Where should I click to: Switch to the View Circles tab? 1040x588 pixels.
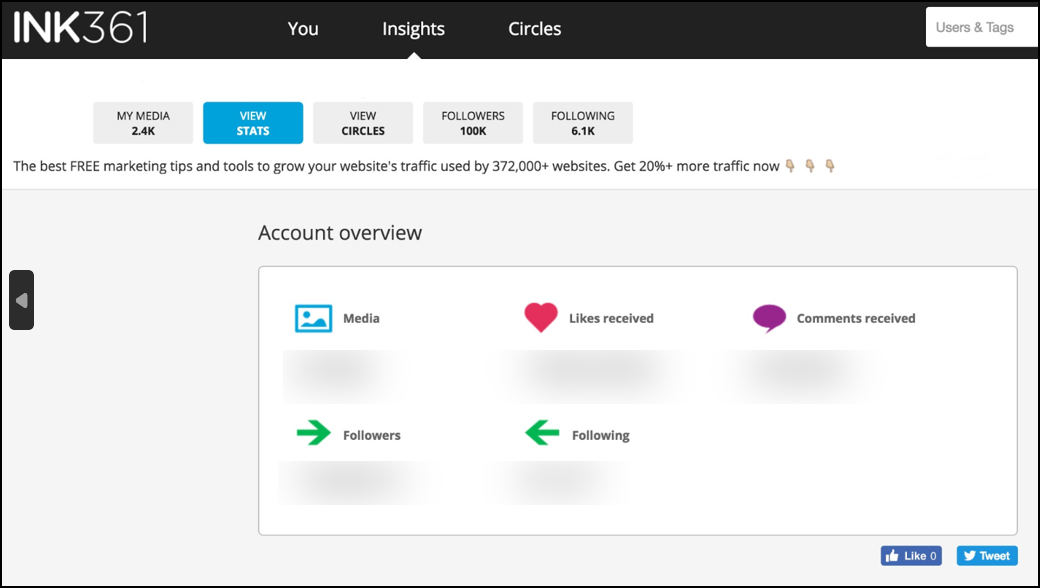click(x=363, y=123)
